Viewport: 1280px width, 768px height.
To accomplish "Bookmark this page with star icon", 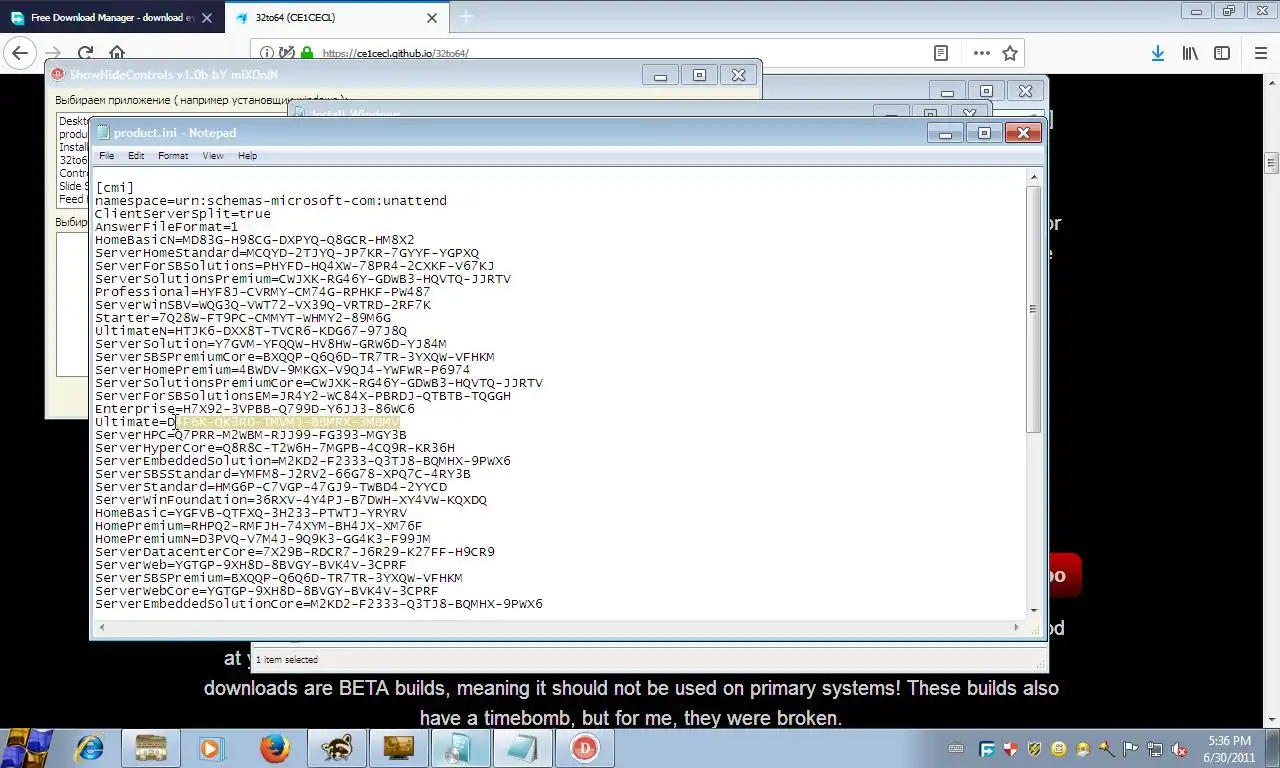I will click(1010, 53).
